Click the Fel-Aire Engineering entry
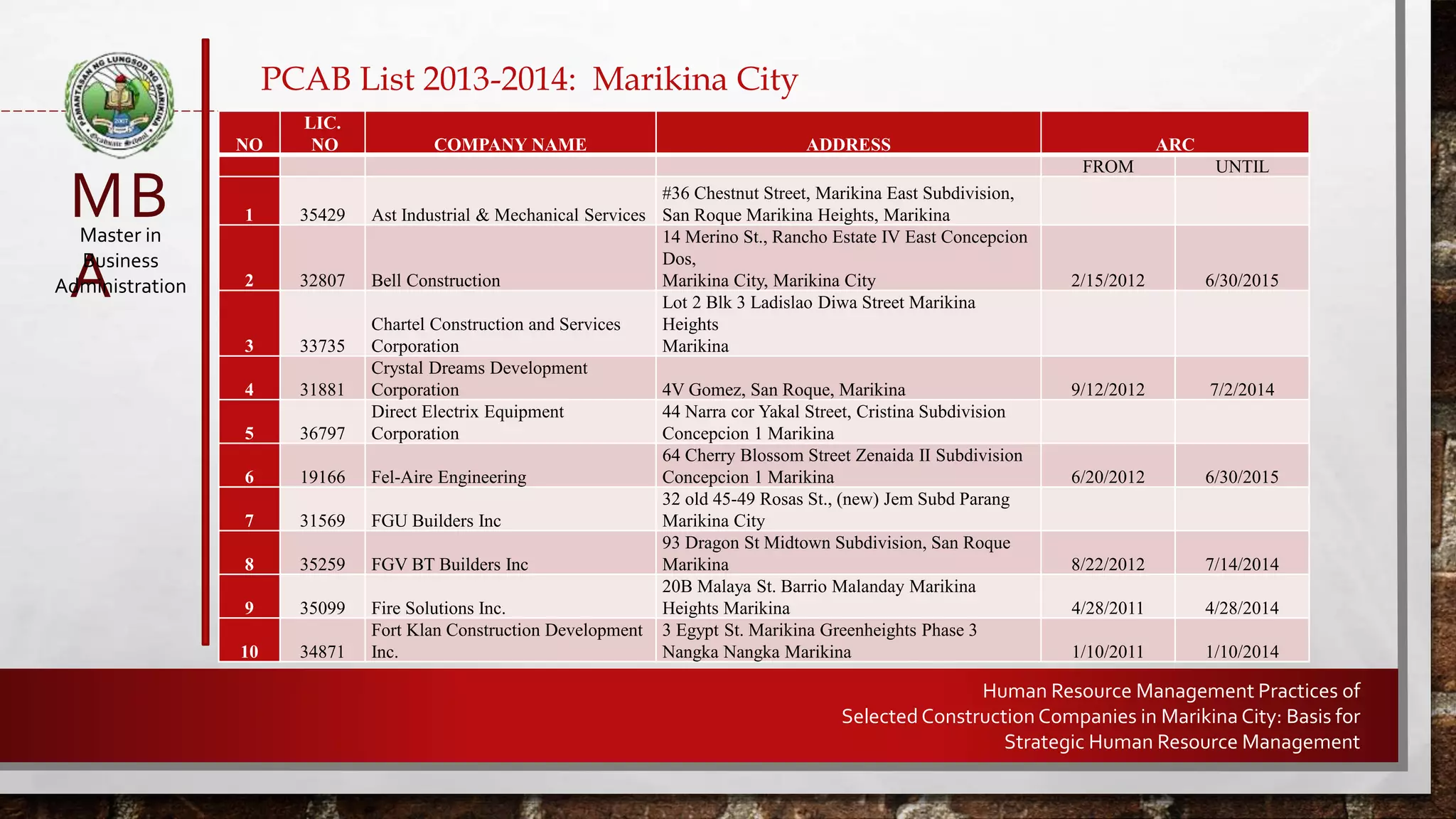Image resolution: width=1456 pixels, height=819 pixels. pos(449,477)
